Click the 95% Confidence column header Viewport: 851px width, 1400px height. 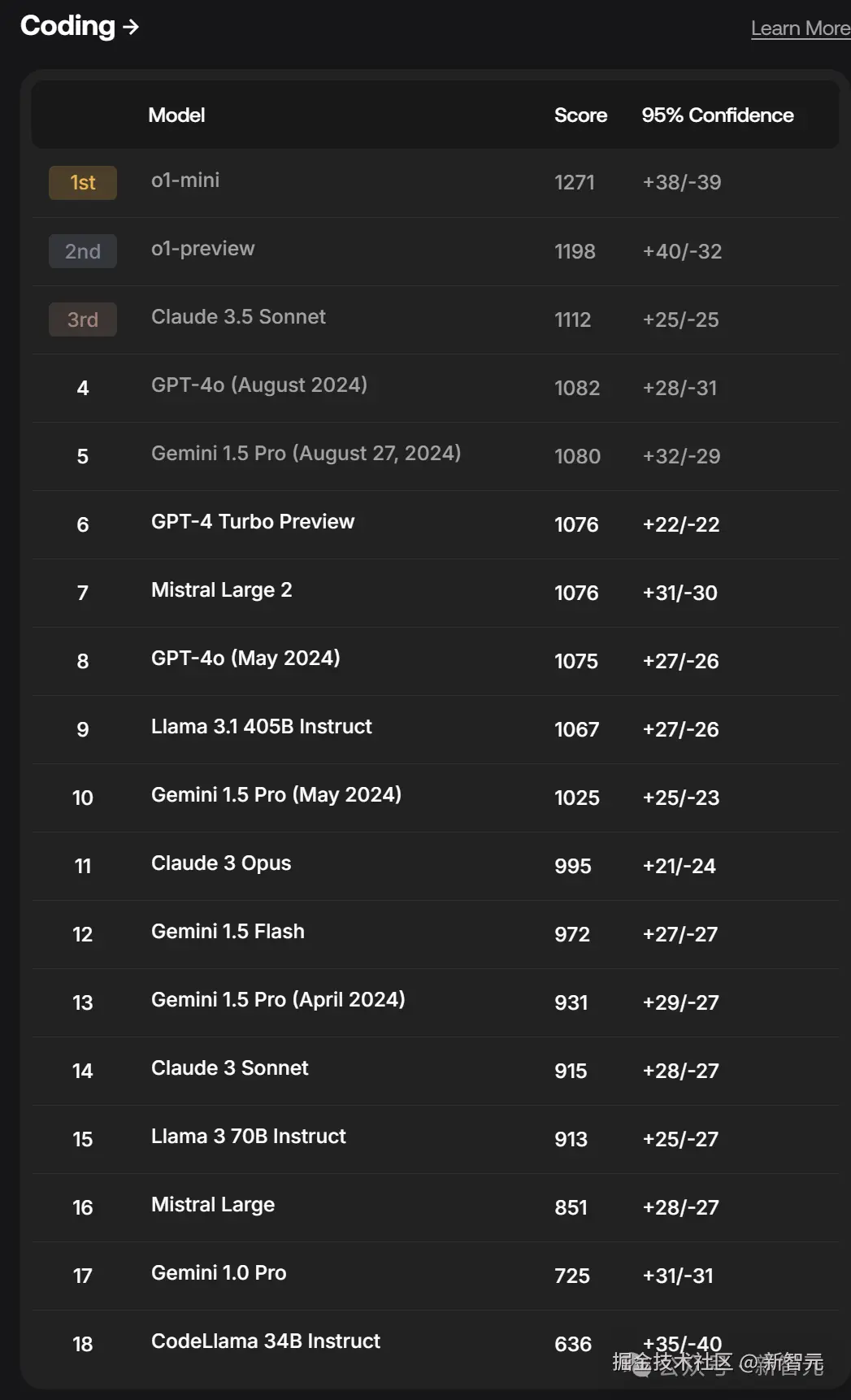pos(717,115)
